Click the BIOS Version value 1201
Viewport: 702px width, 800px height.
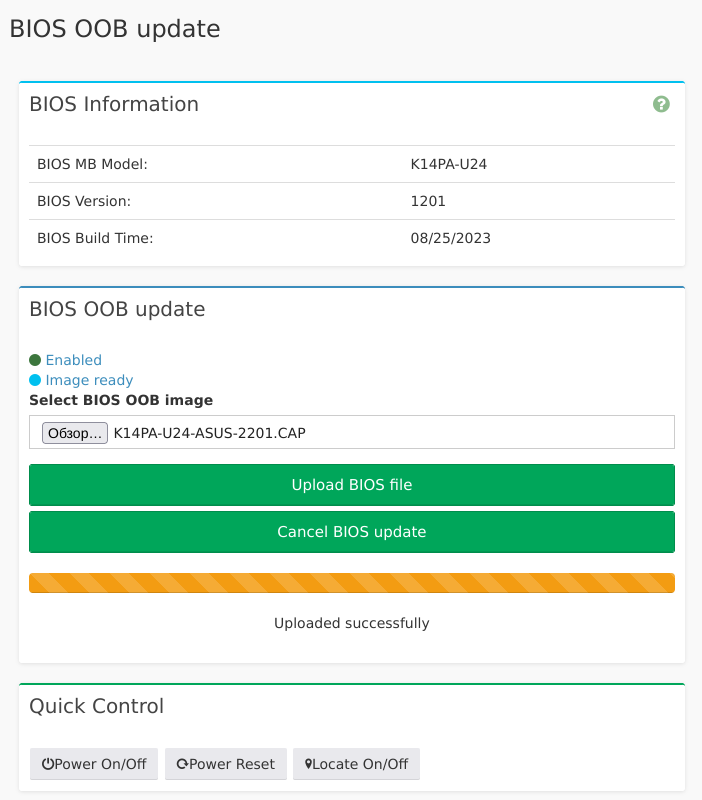point(428,201)
